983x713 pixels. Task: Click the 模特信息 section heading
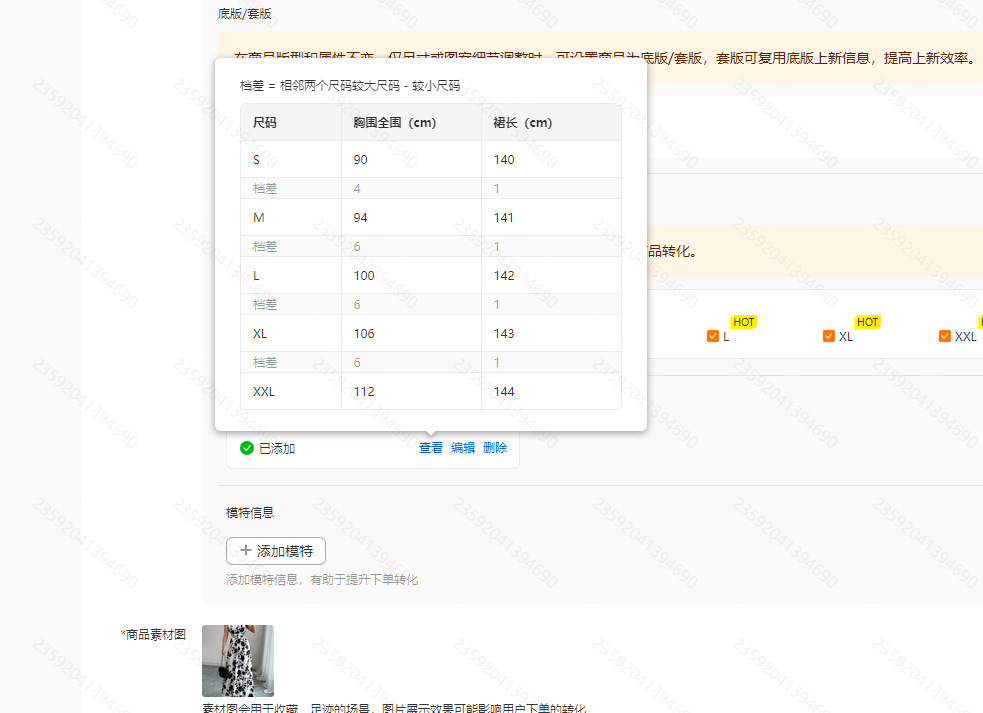(250, 512)
